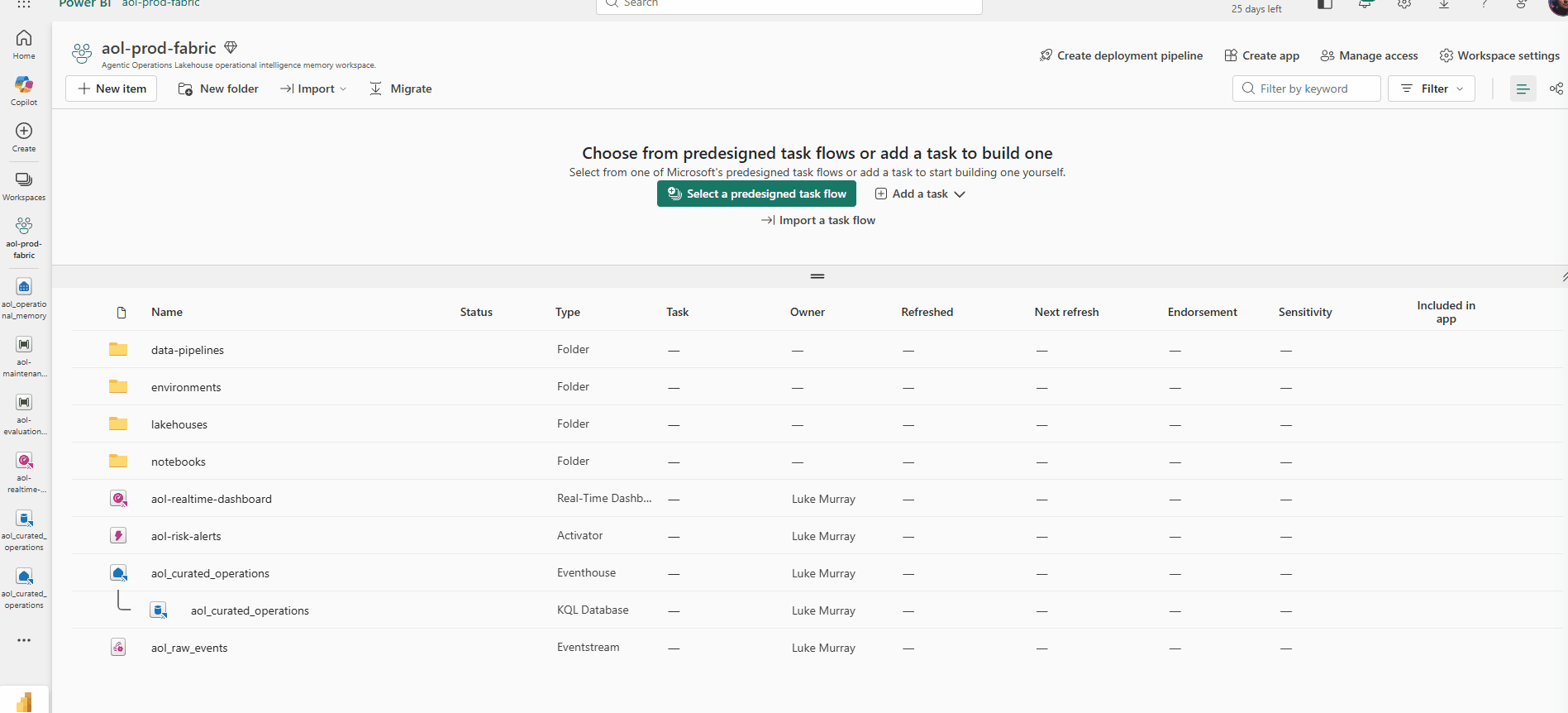This screenshot has width=1568, height=713.
Task: Open Manage access
Action: [x=1369, y=55]
